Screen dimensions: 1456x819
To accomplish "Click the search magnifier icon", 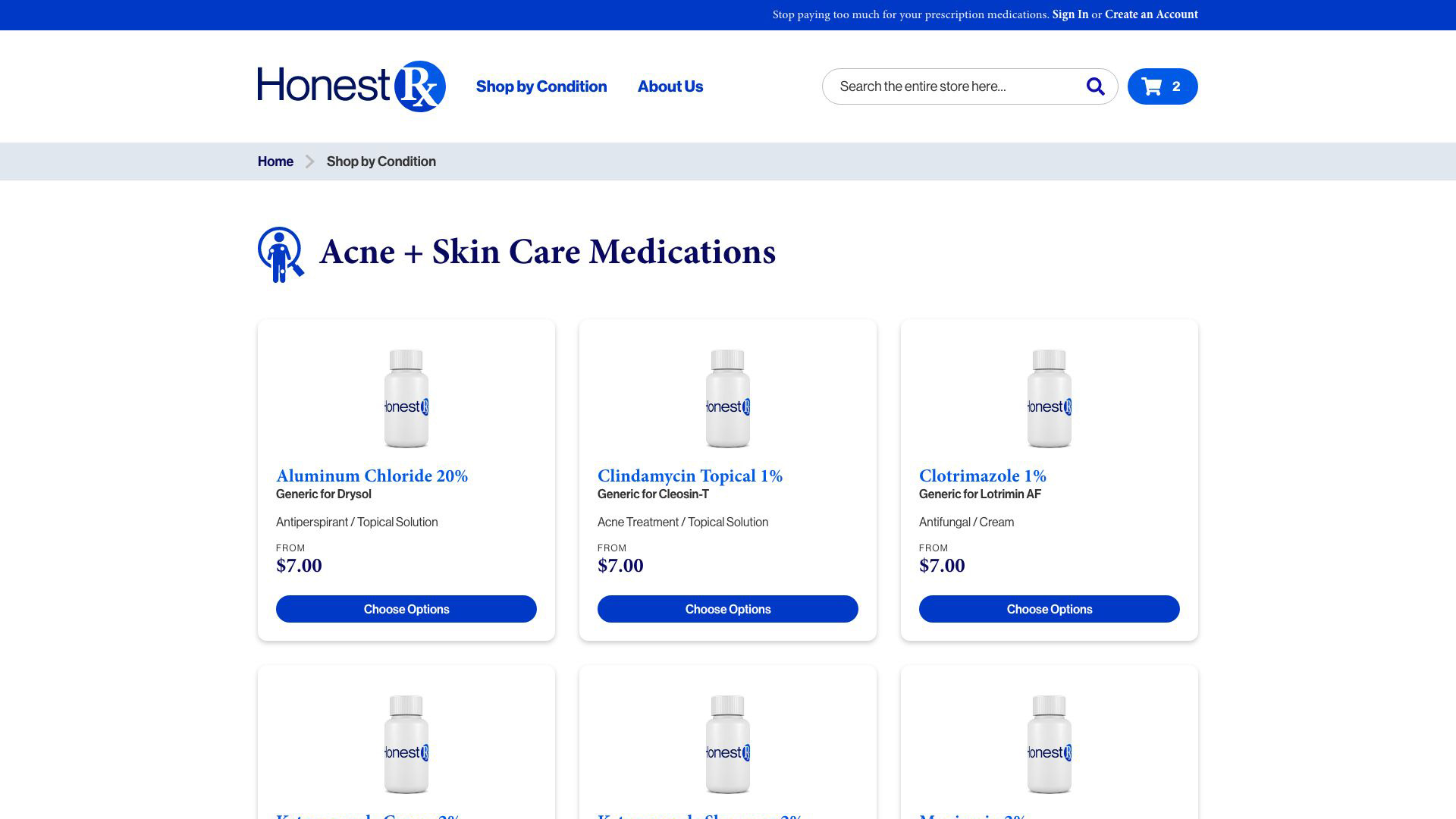I will click(x=1095, y=86).
